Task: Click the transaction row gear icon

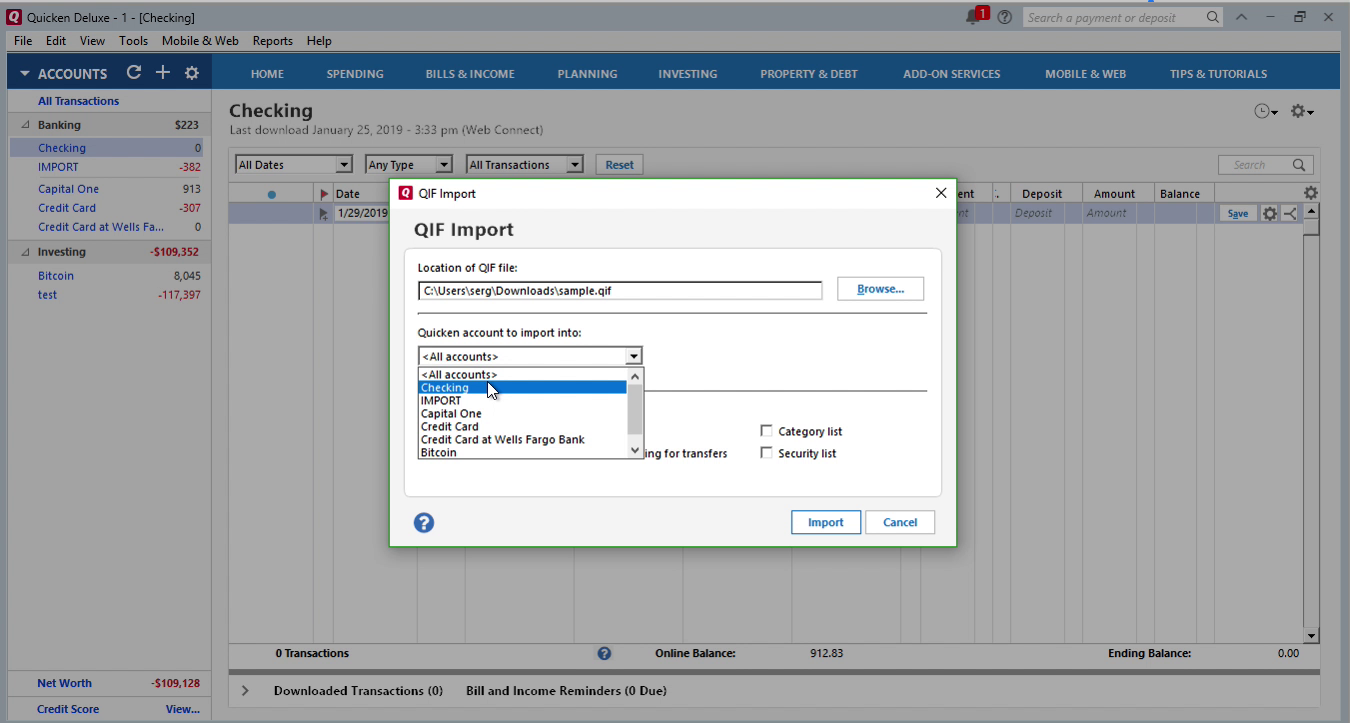Action: pyautogui.click(x=1270, y=213)
